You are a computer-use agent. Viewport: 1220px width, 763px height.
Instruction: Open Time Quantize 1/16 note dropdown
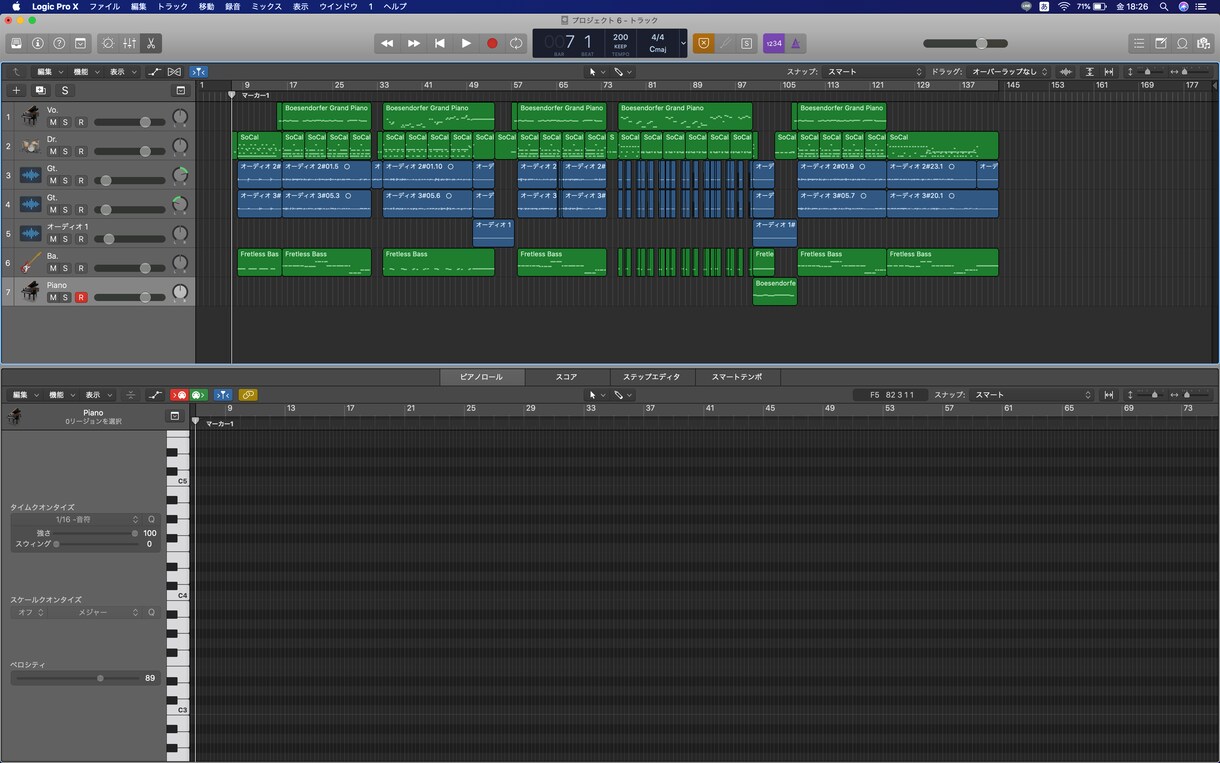pos(77,520)
